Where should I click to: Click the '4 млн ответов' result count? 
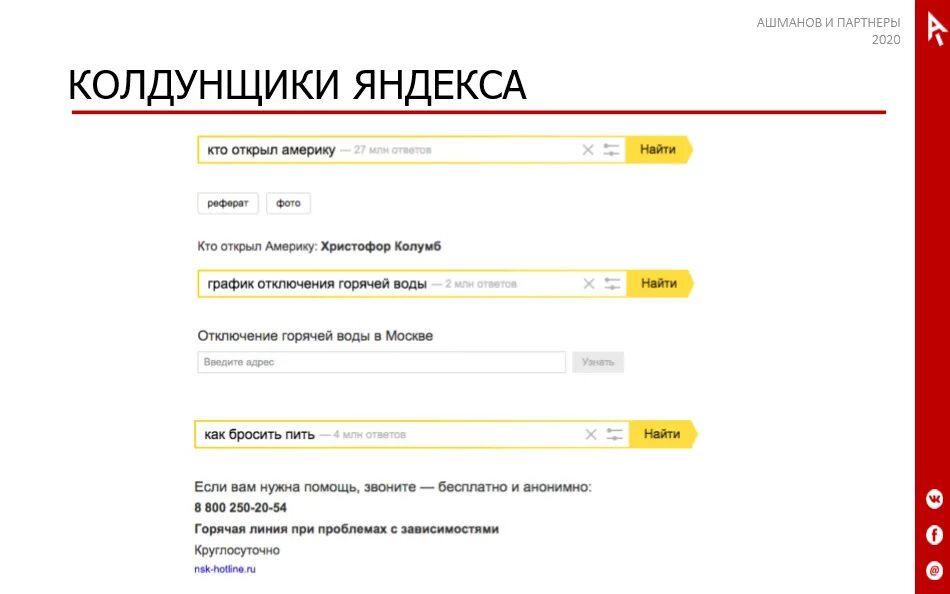[370, 435]
